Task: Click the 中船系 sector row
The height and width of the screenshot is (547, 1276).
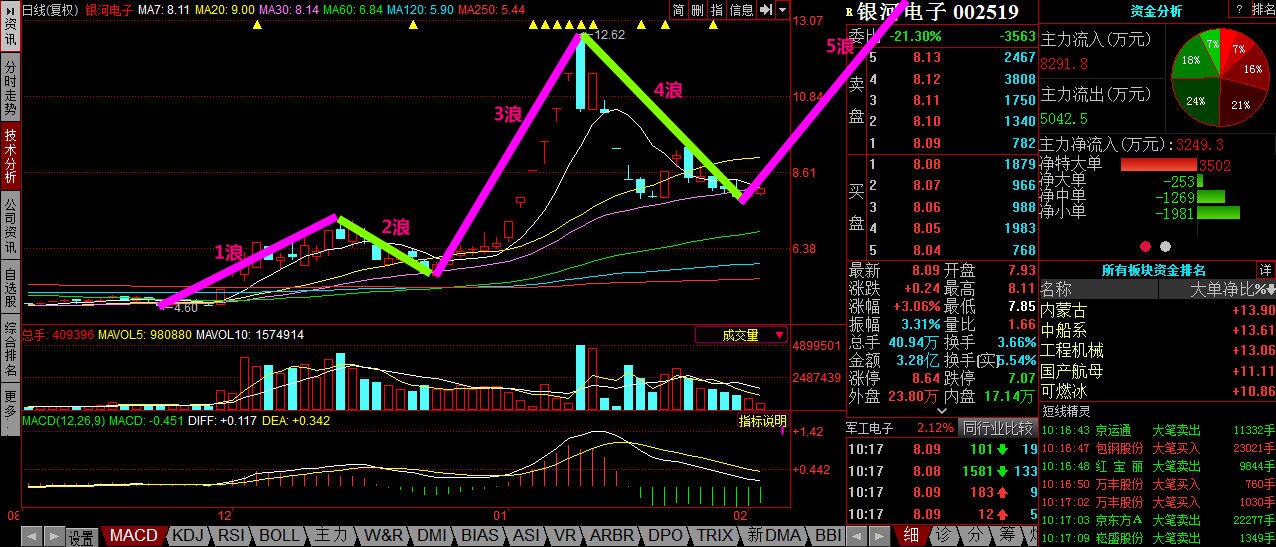Action: [1158, 330]
